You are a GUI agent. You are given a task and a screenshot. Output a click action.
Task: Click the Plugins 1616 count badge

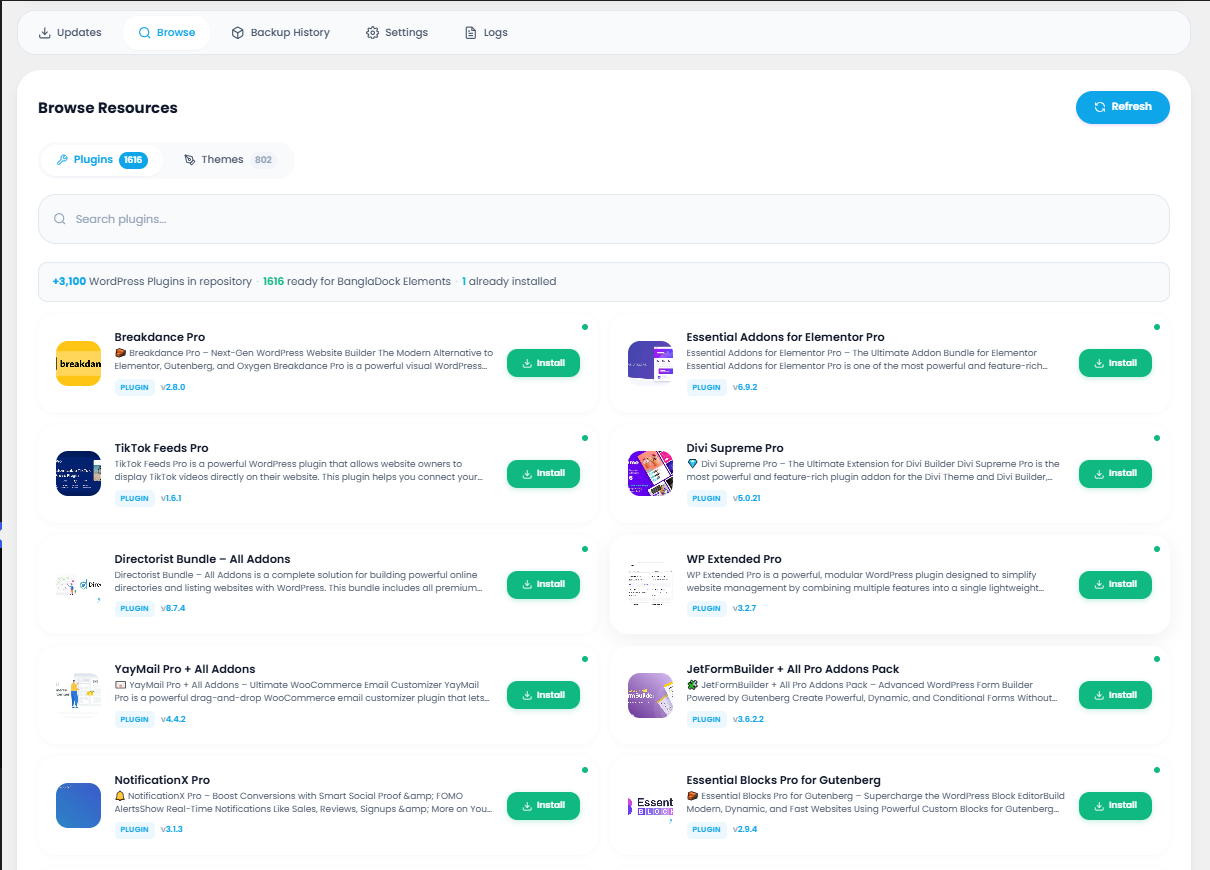click(x=133, y=160)
